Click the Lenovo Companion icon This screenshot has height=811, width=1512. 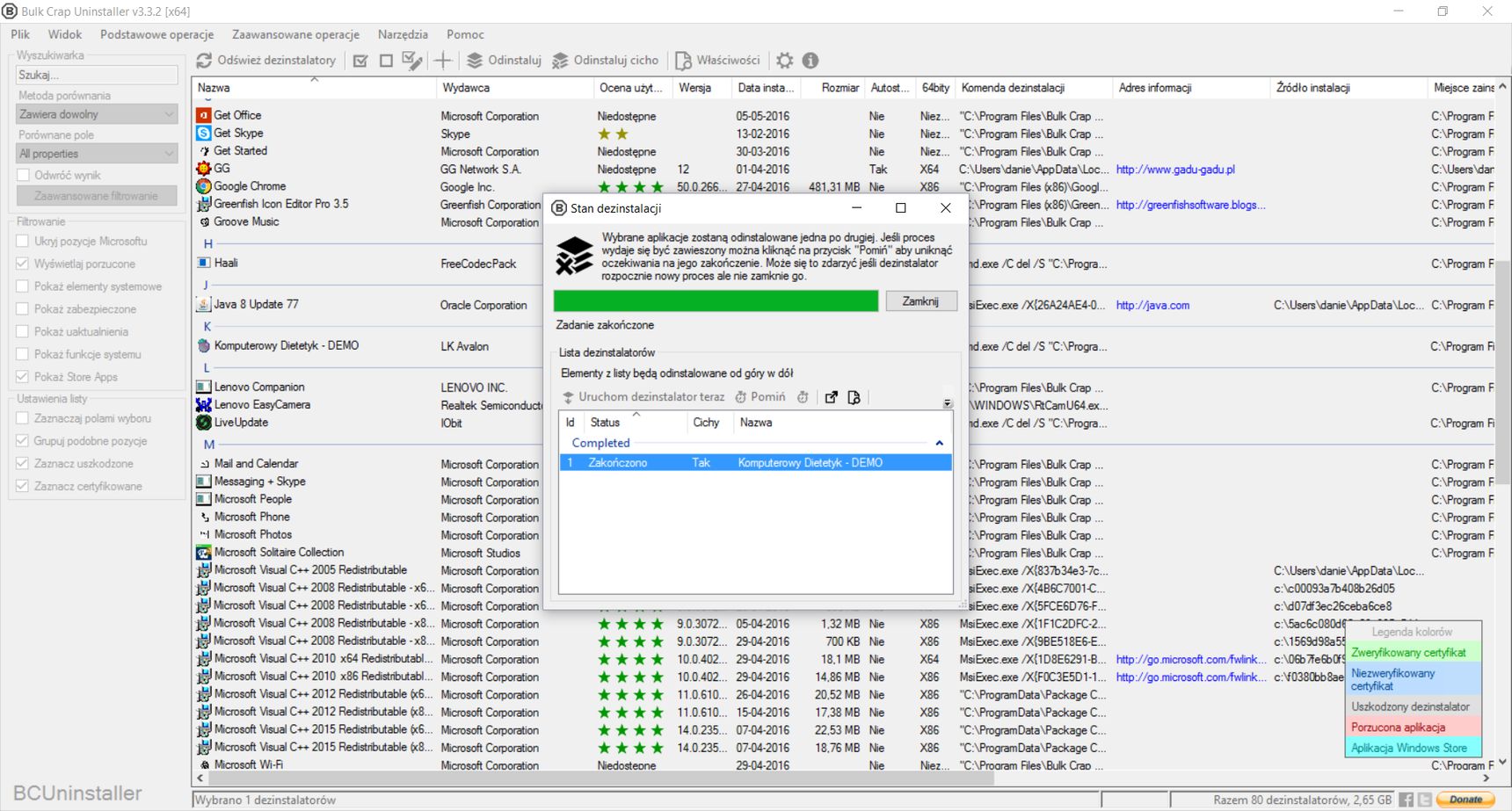point(204,387)
